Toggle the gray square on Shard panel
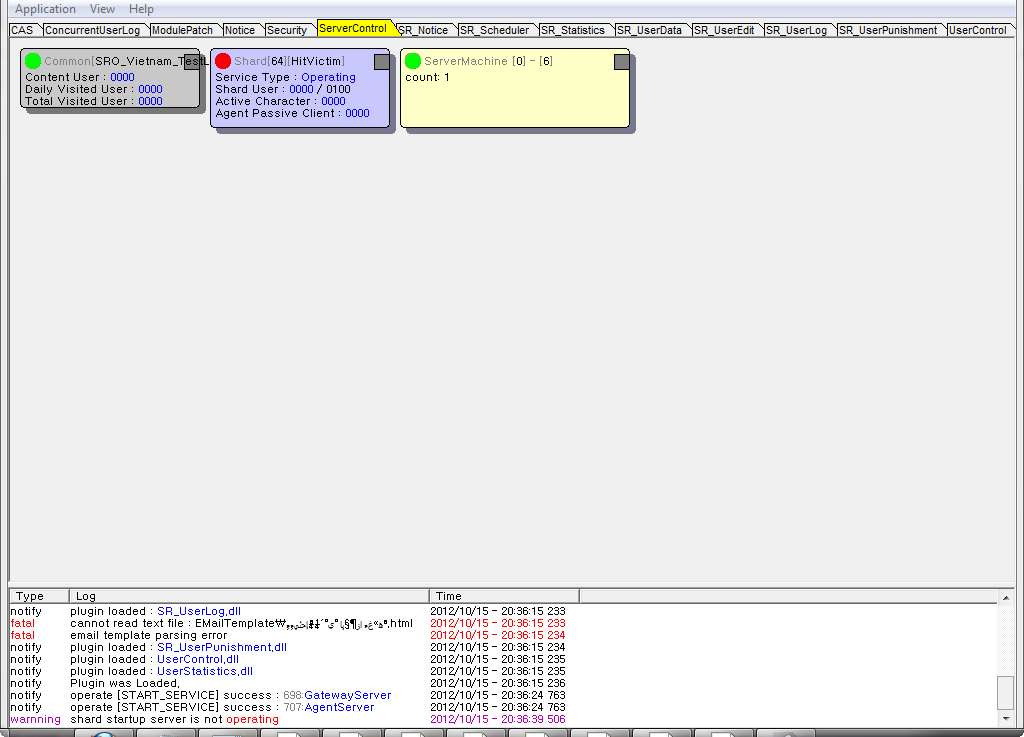 (382, 62)
